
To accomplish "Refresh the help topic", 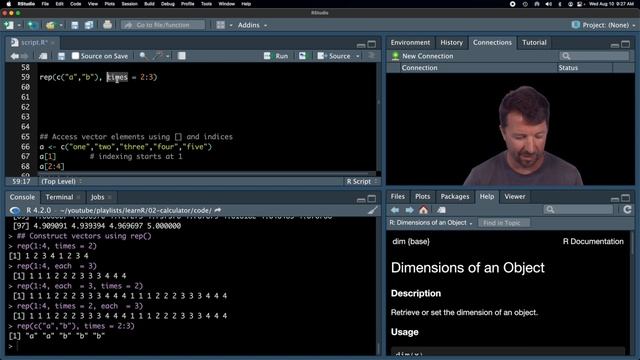I will pos(627,210).
